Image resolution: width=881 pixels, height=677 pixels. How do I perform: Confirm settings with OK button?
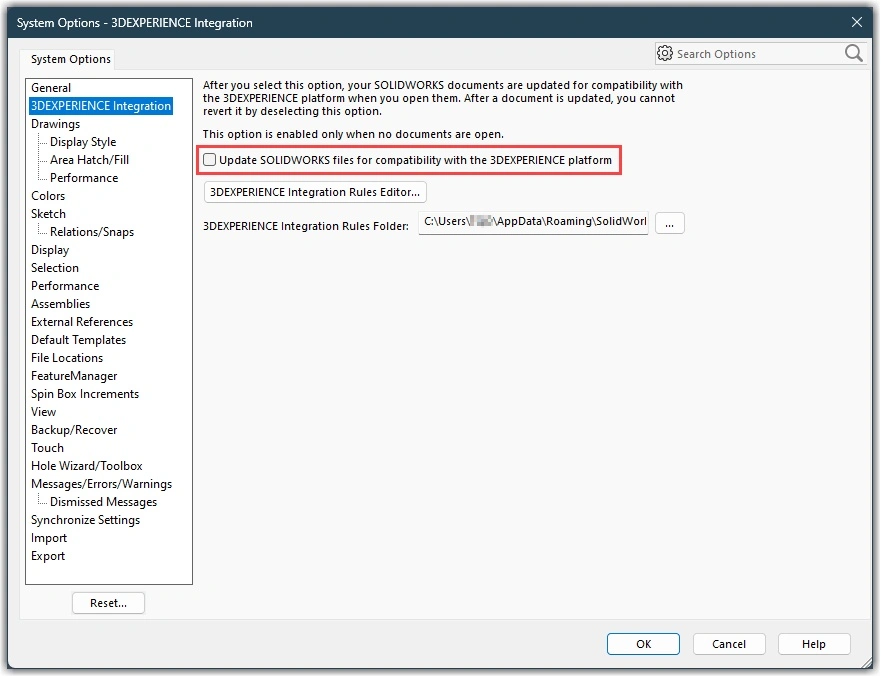[x=643, y=644]
